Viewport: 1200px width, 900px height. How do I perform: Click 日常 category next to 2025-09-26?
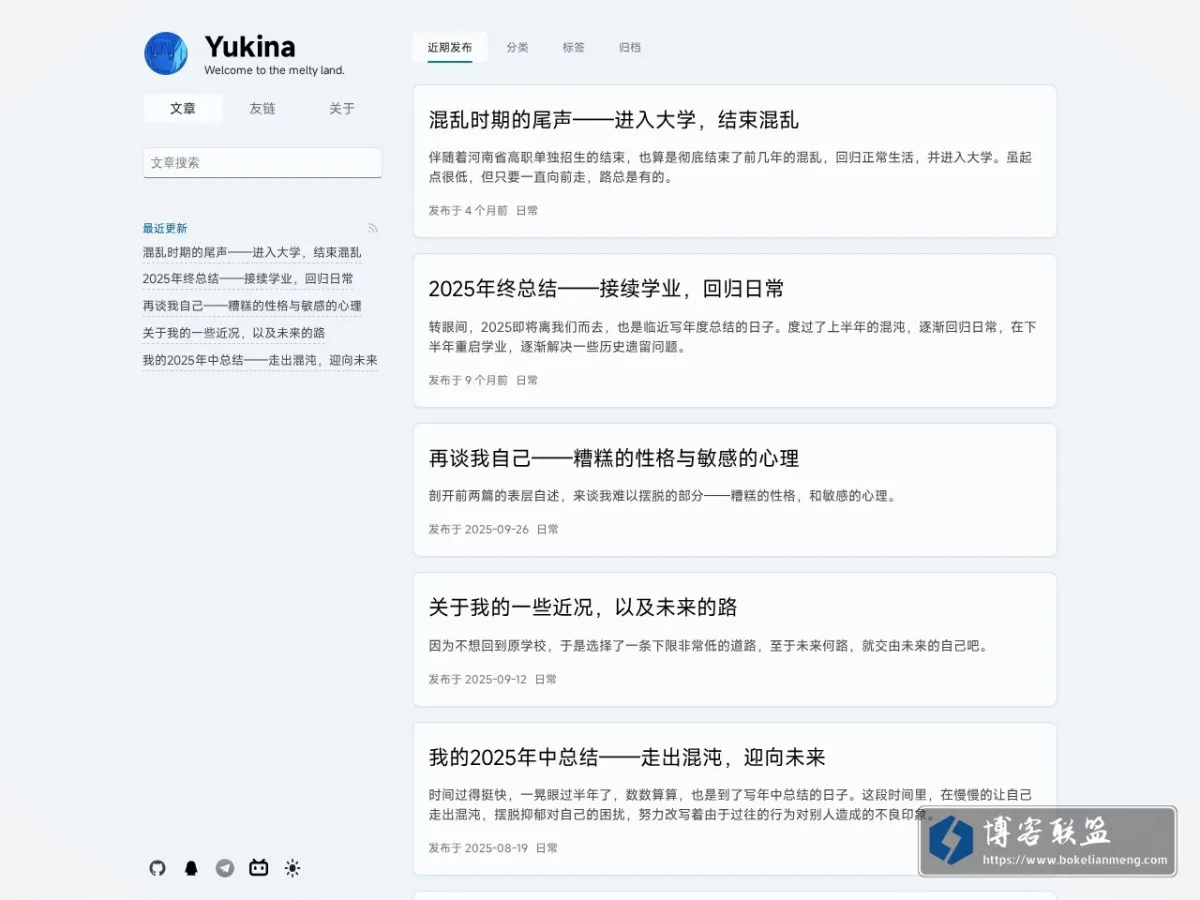(x=548, y=529)
